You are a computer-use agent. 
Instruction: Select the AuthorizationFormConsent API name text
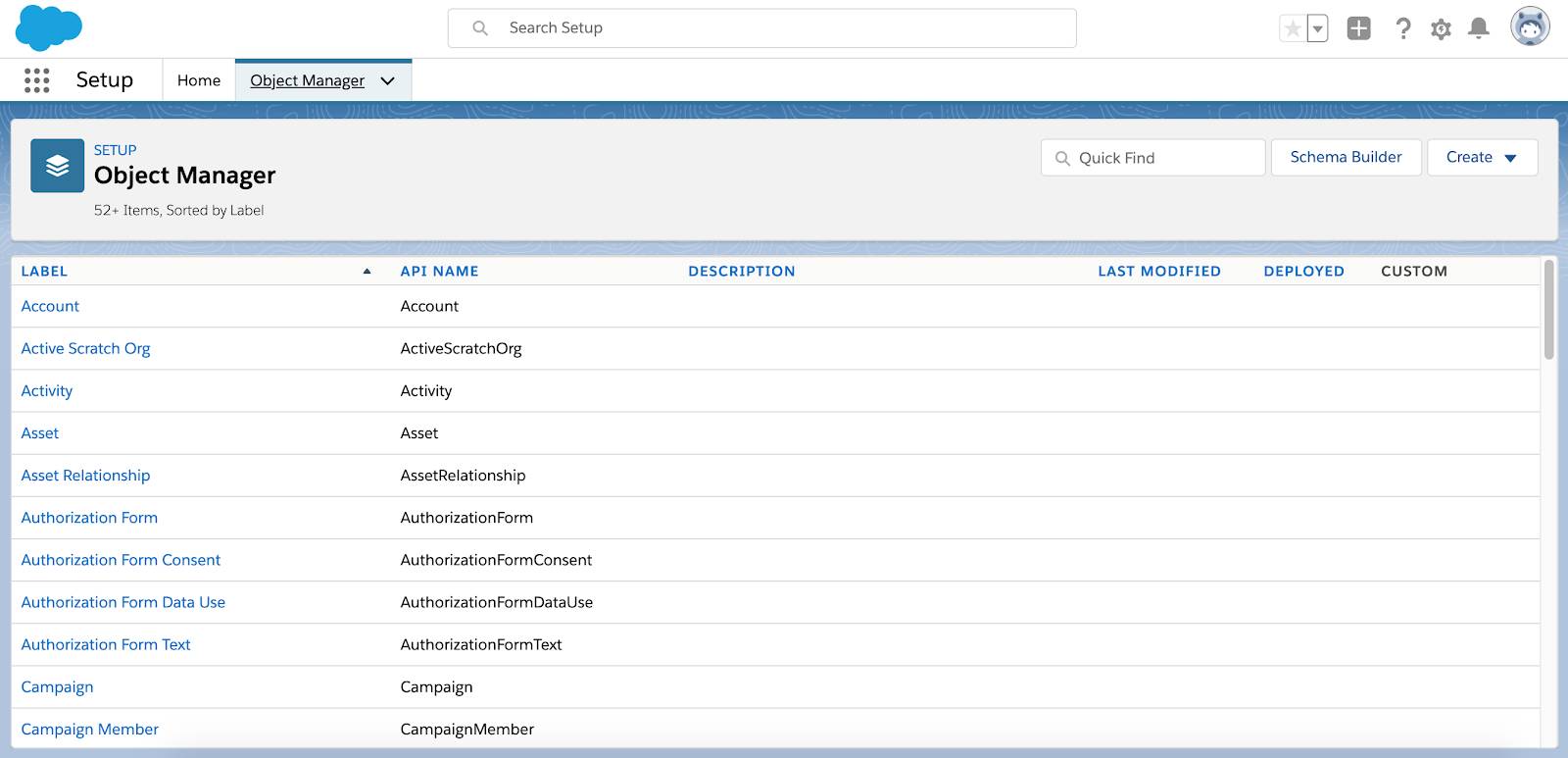496,559
